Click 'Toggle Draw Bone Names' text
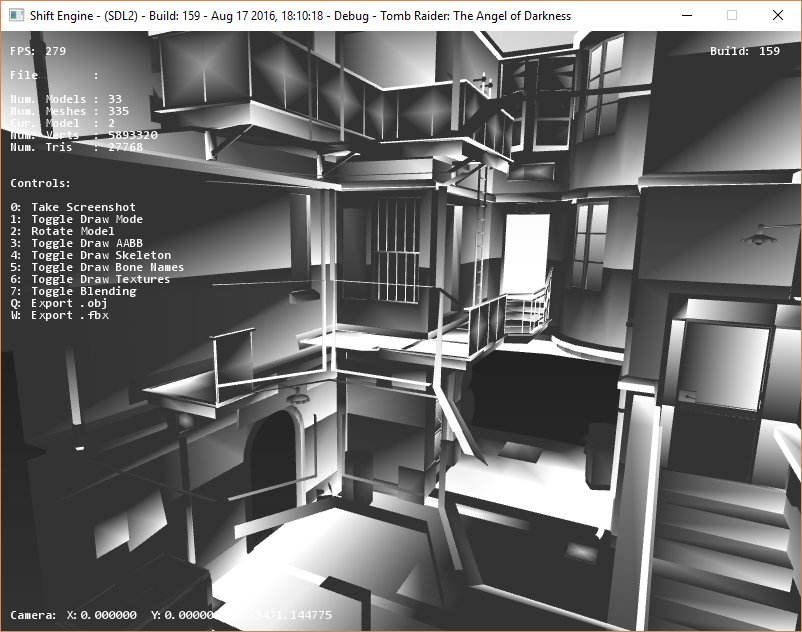This screenshot has width=802, height=632. pos(97,267)
